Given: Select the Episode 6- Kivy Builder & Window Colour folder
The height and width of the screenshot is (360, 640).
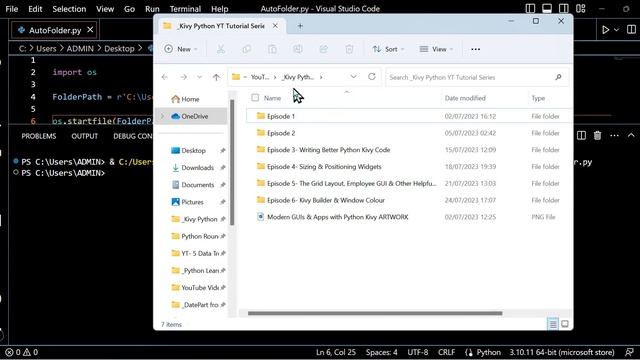Looking at the screenshot, I should (x=326, y=200).
